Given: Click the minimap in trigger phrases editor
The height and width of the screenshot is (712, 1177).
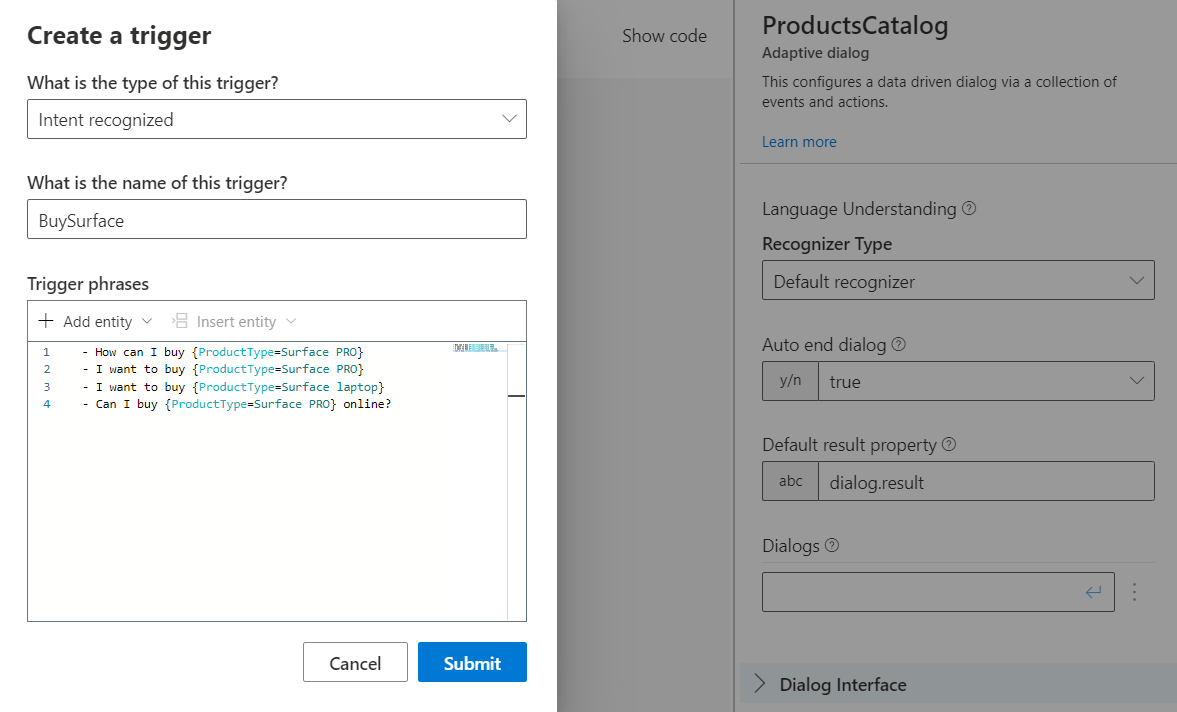Looking at the screenshot, I should (476, 348).
